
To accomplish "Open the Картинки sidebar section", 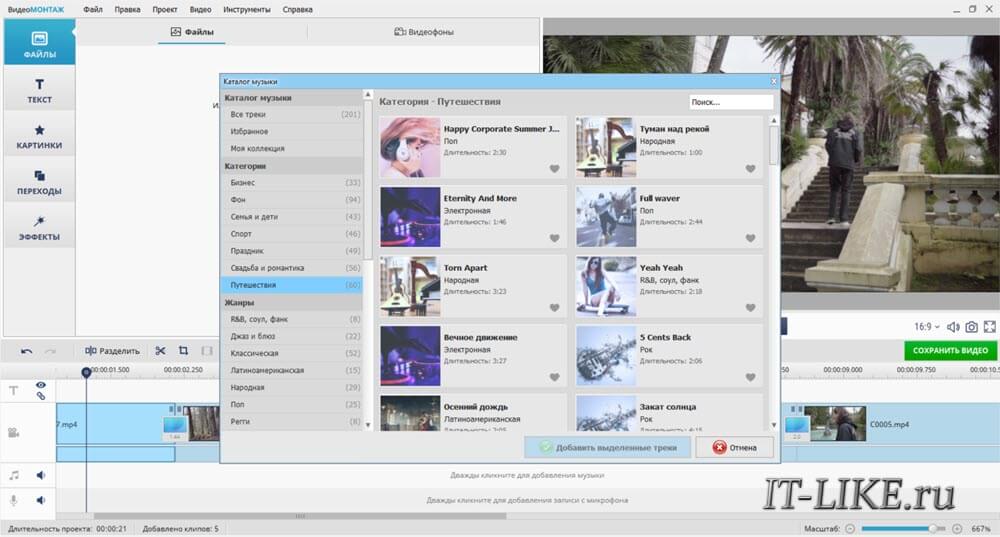I will (x=39, y=137).
